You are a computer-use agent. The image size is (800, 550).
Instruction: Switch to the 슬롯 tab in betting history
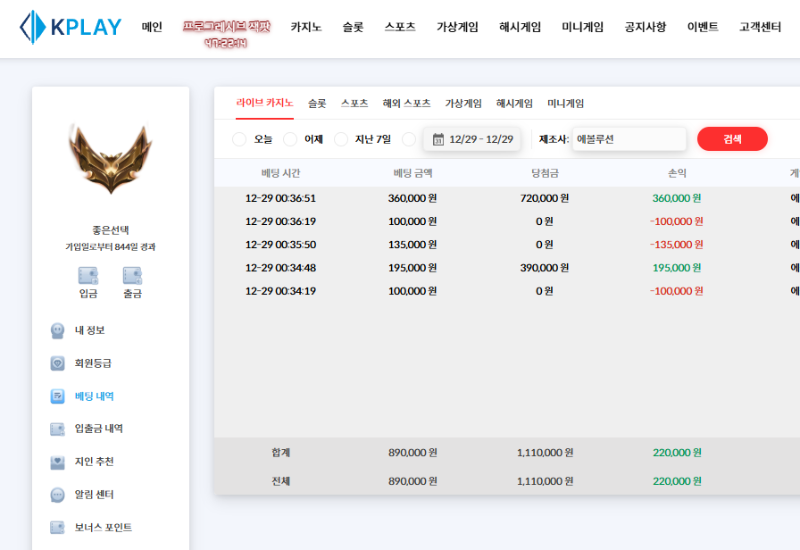click(x=317, y=103)
